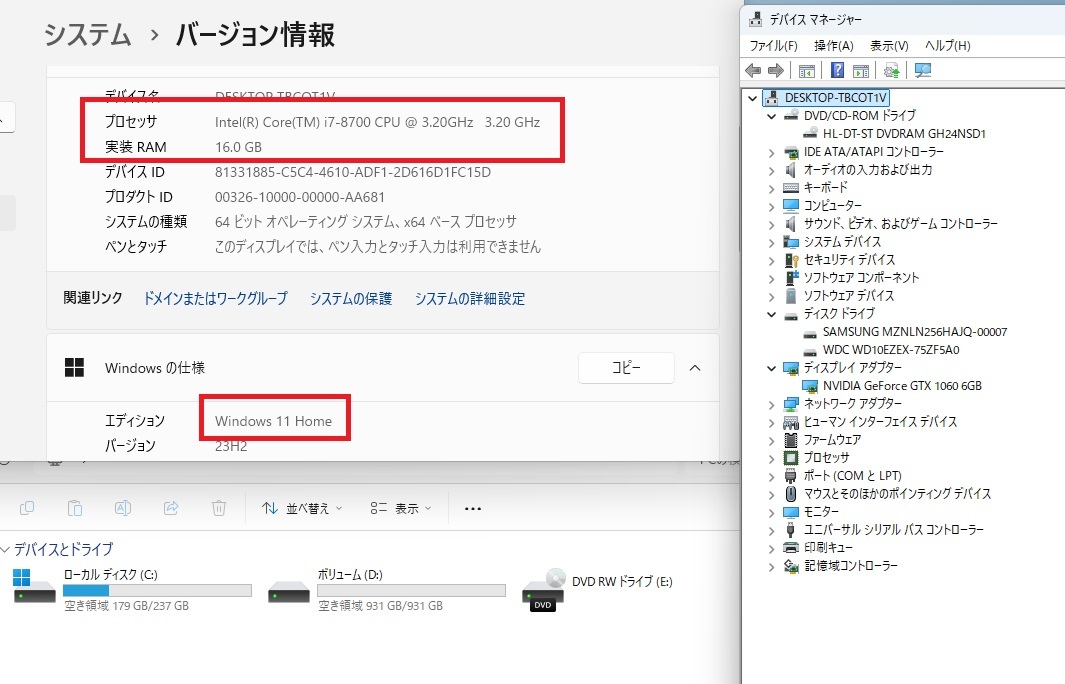The width and height of the screenshot is (1065, 684).
Task: Click the Device Manager title bar icon
Action: point(755,19)
